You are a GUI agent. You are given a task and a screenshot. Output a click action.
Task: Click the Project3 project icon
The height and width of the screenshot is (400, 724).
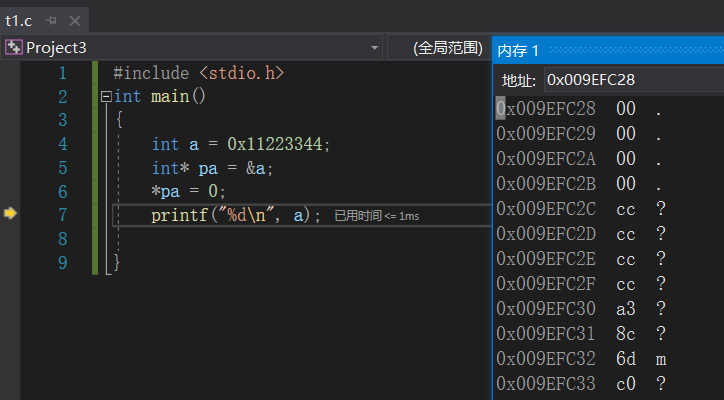pyautogui.click(x=13, y=47)
